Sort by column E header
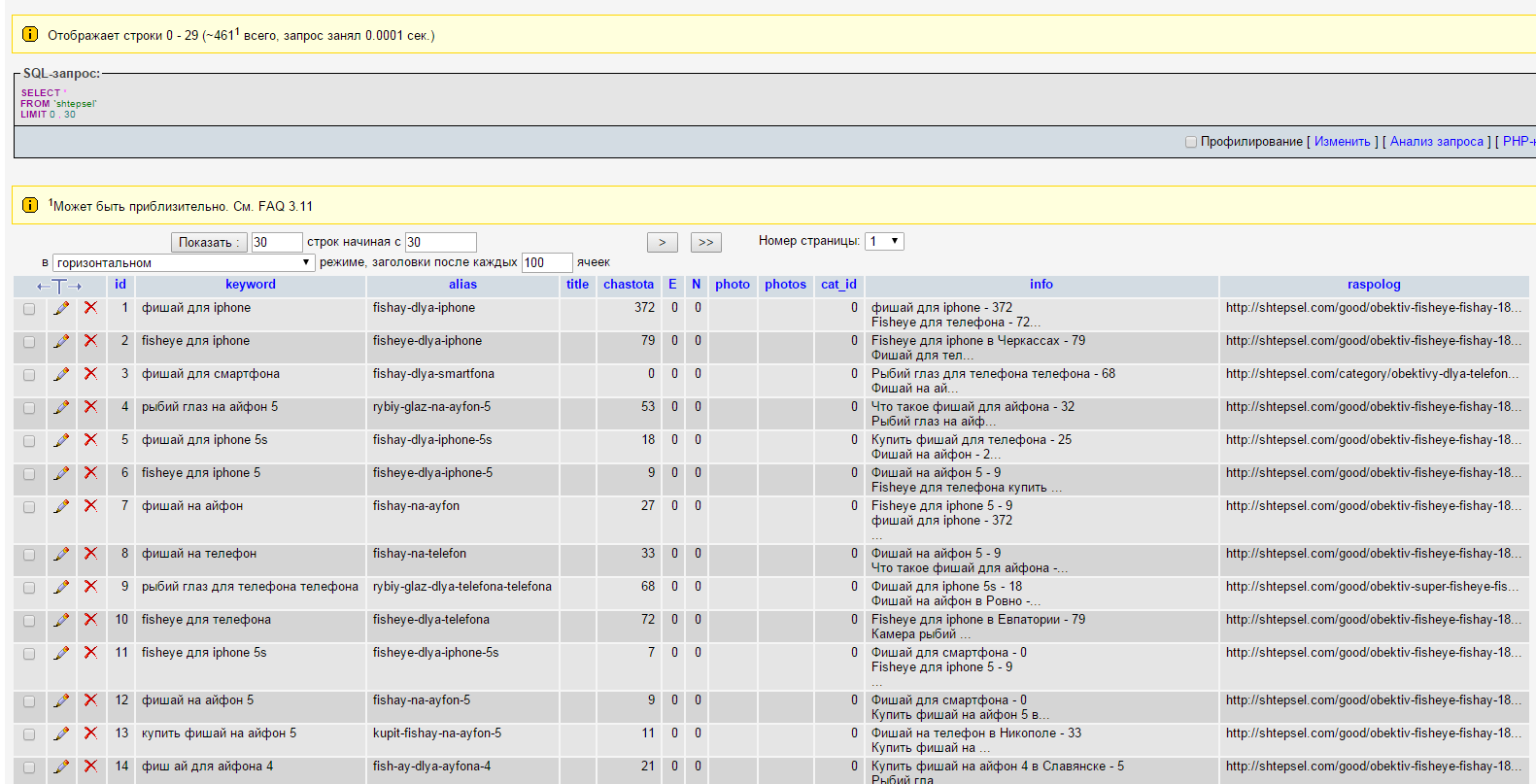The height and width of the screenshot is (784, 1536). pos(672,285)
